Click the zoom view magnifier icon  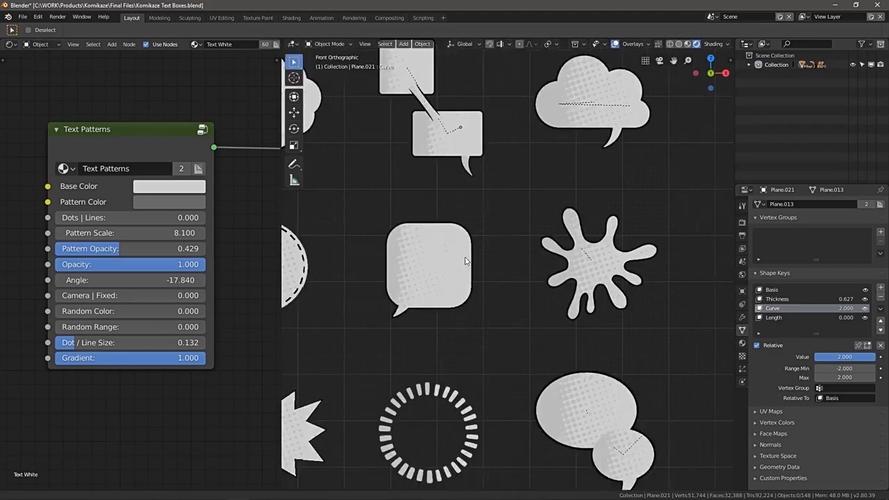(688, 61)
